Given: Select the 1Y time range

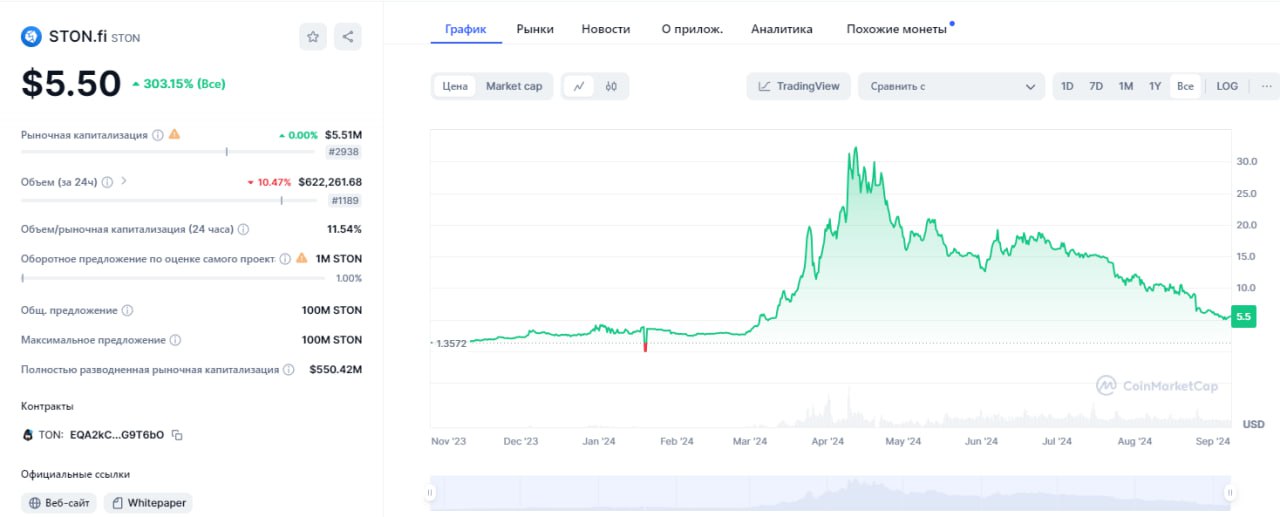Looking at the screenshot, I should (1155, 86).
